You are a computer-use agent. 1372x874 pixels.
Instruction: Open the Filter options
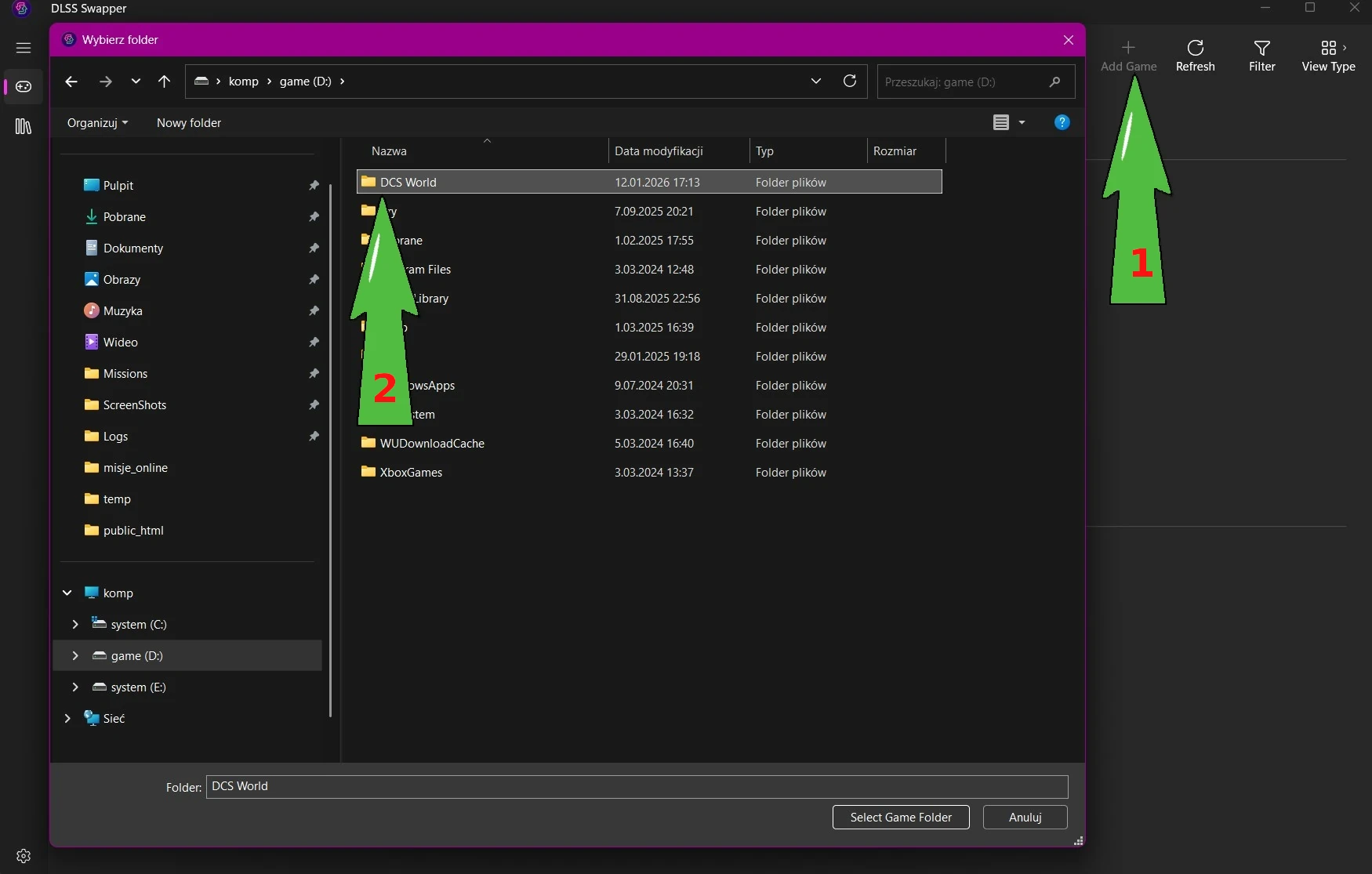[1261, 56]
